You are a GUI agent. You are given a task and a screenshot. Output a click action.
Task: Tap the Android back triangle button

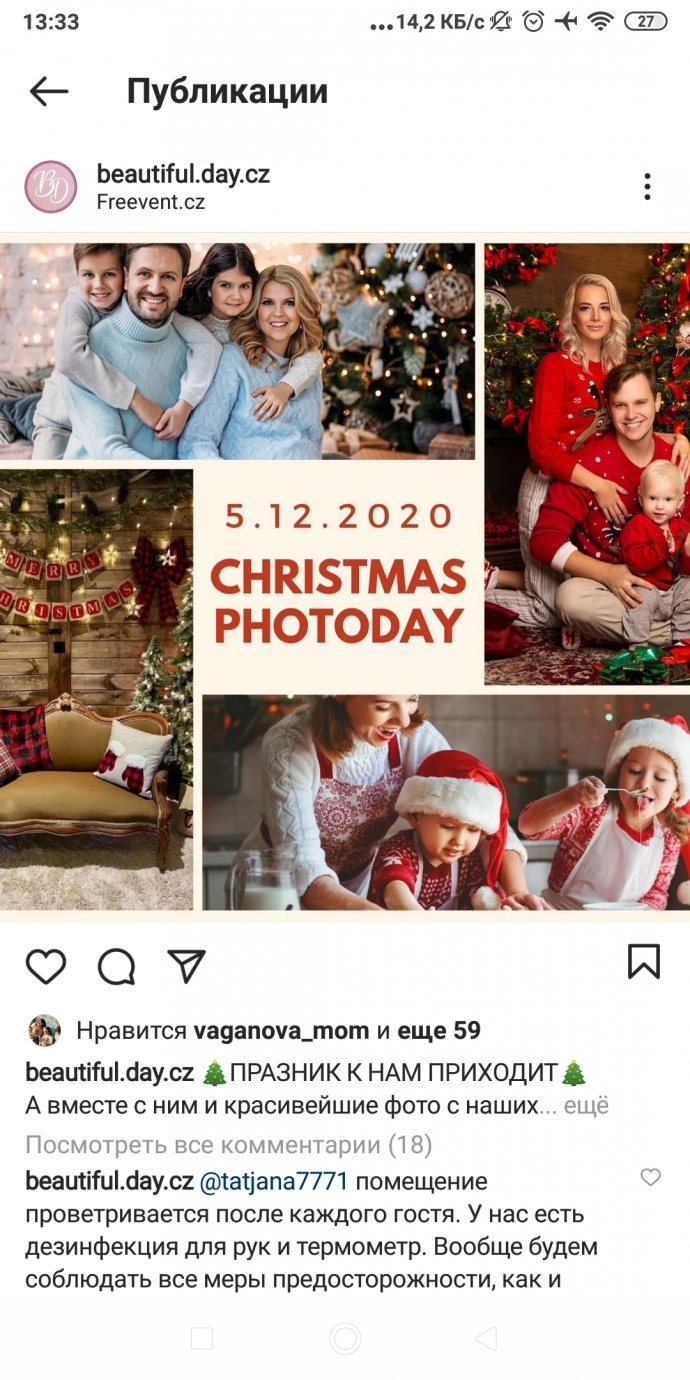click(x=486, y=1338)
